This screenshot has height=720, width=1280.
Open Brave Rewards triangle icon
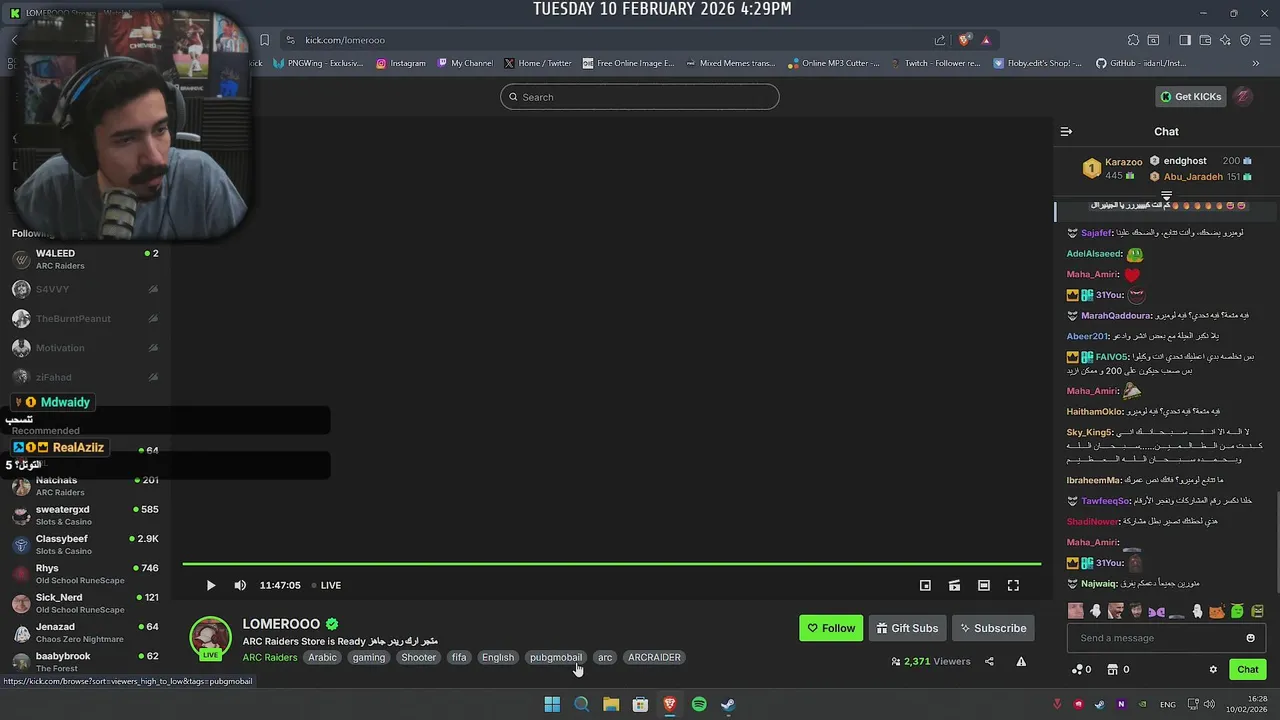[986, 40]
